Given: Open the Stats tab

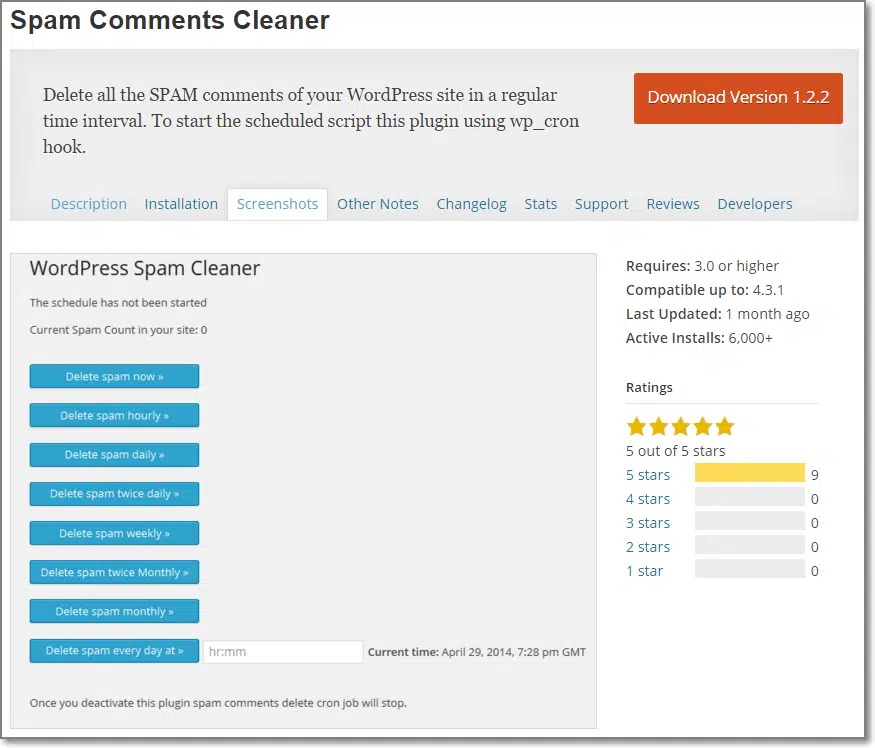Looking at the screenshot, I should coord(540,204).
